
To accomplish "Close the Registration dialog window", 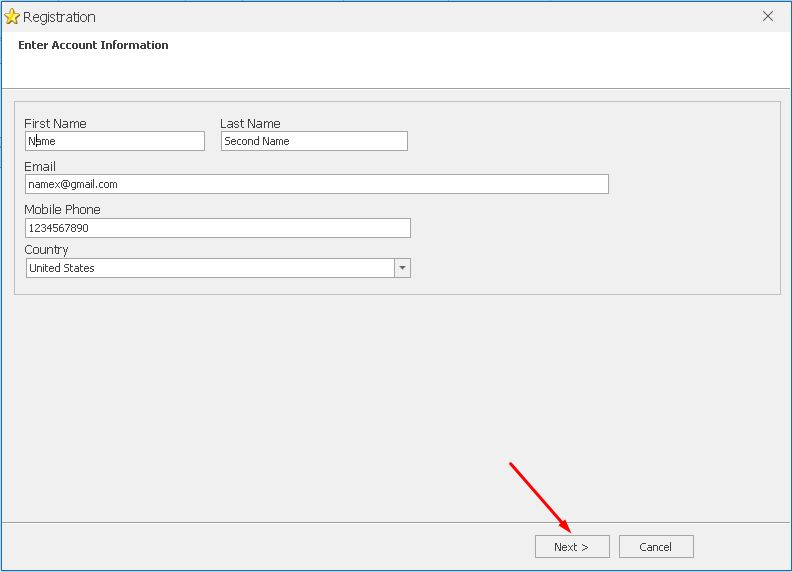I will 768,16.
